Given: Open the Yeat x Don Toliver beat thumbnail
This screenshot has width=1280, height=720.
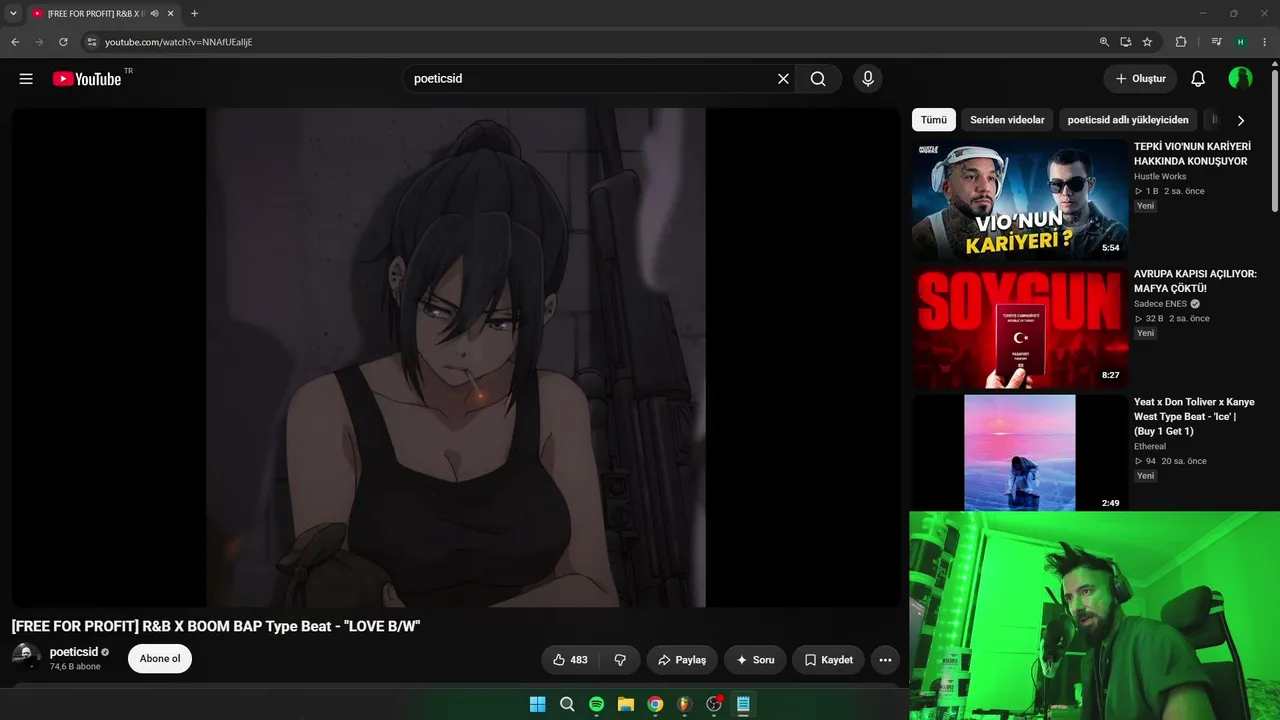Looking at the screenshot, I should pos(1019,453).
